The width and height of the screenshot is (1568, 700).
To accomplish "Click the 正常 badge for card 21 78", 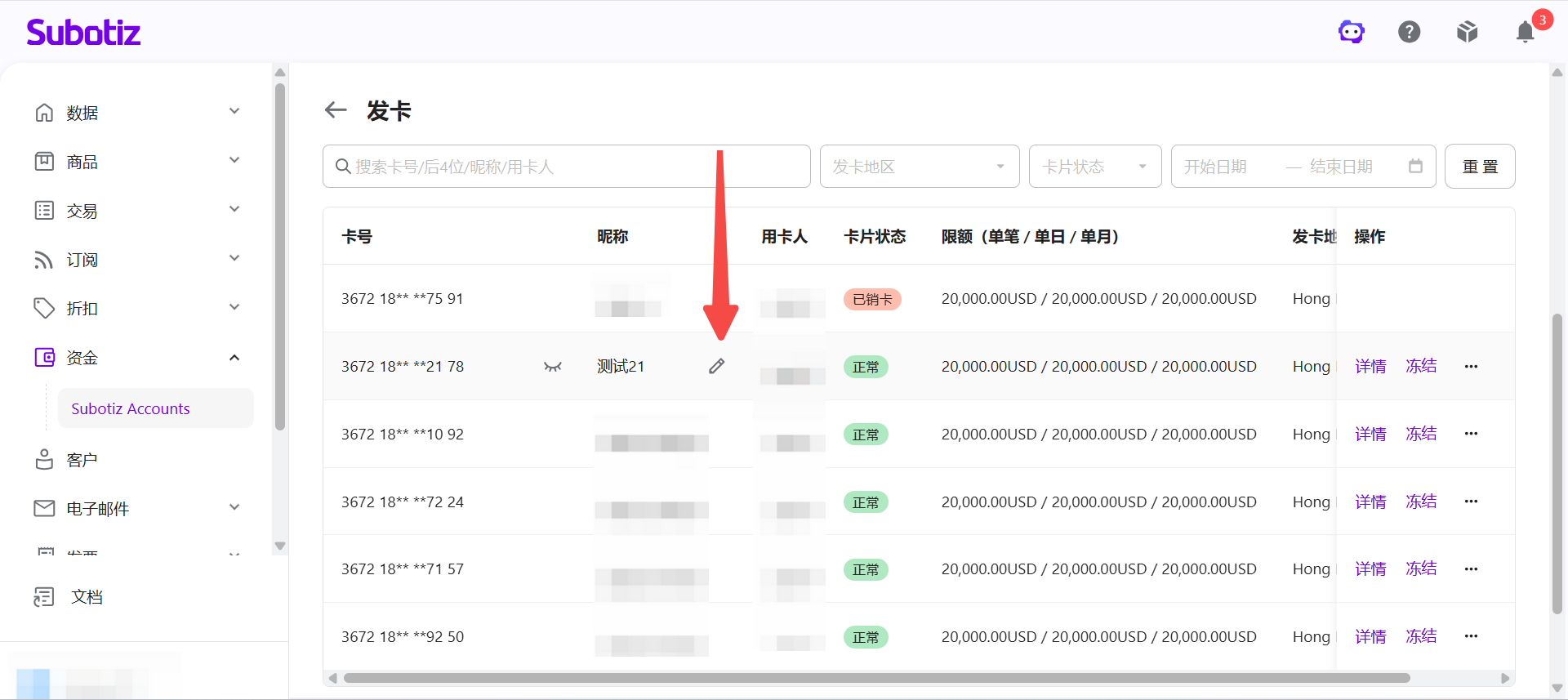I will 866,368.
